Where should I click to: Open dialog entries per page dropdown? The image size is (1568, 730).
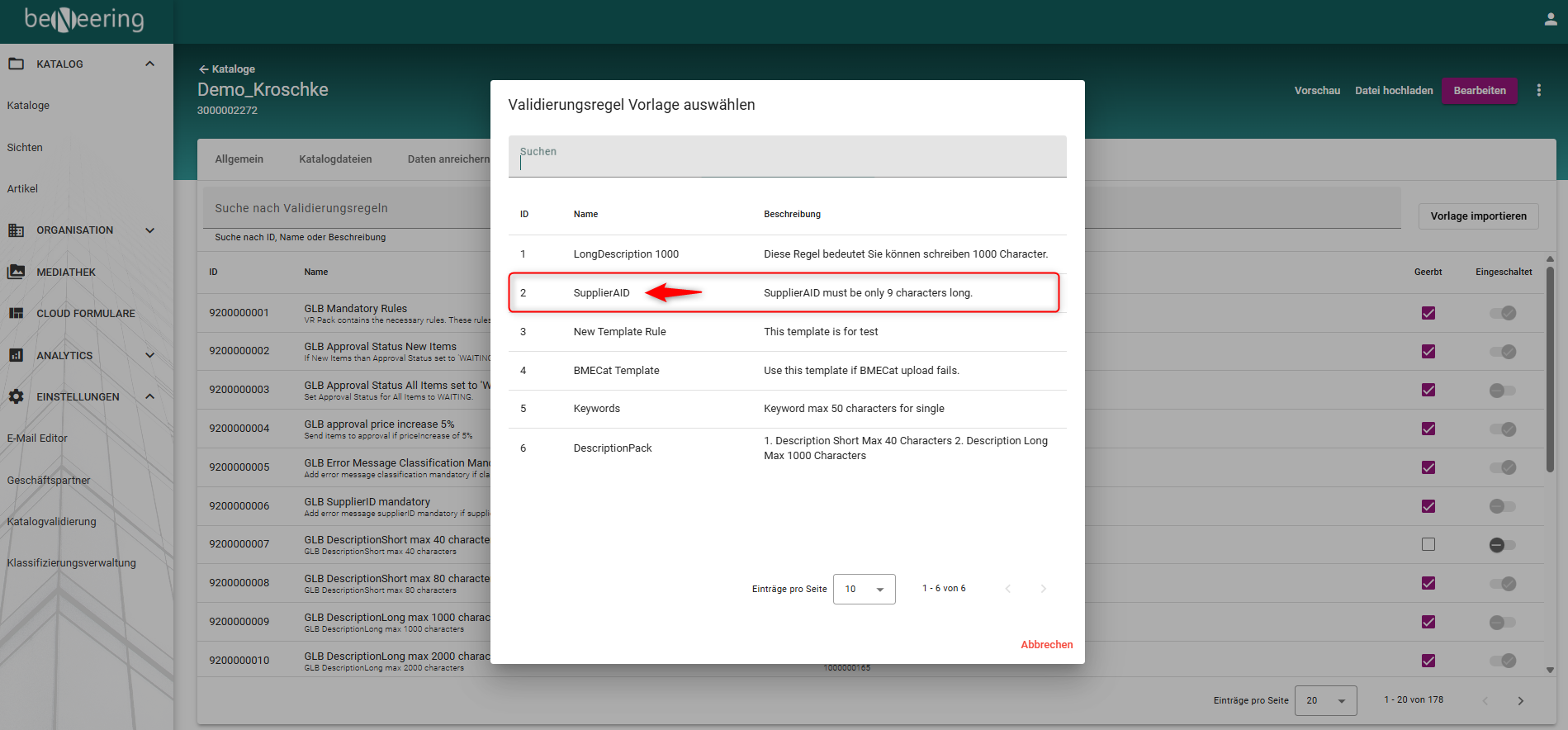click(x=864, y=589)
